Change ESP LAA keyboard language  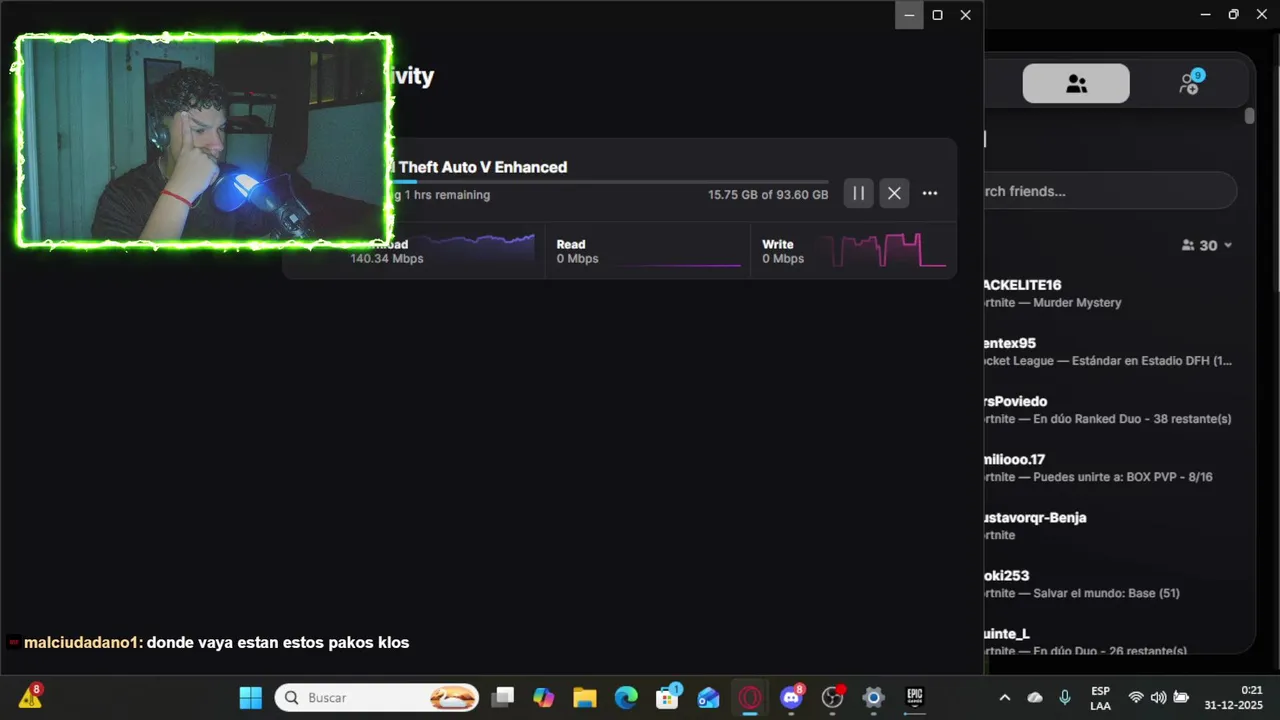[x=1100, y=698]
